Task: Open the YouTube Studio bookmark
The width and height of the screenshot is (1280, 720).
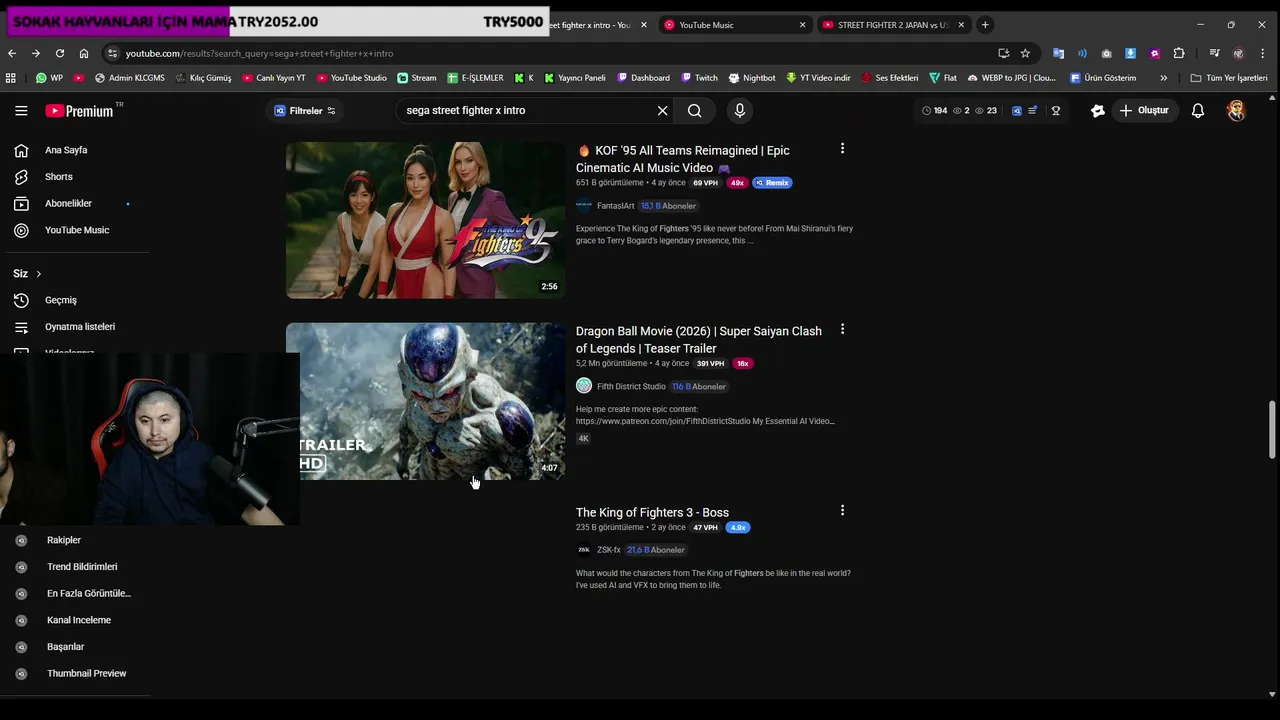Action: tap(351, 78)
